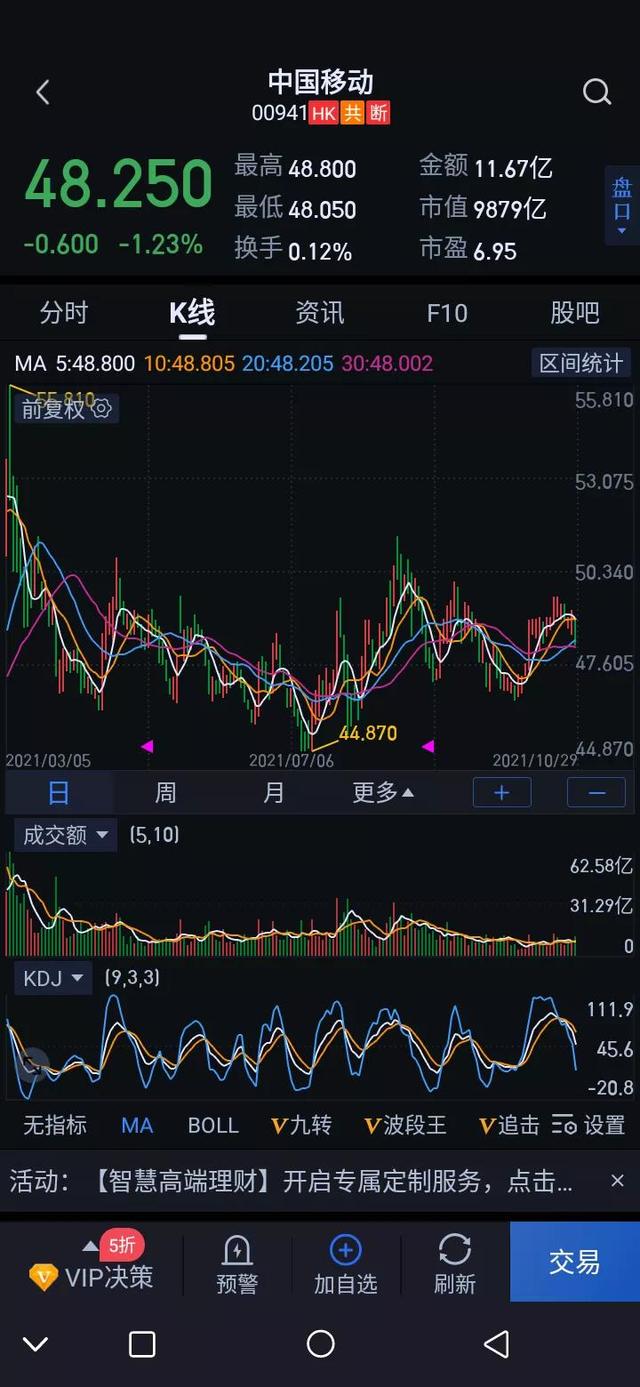Switch to the 分时 tab
This screenshot has height=1387, width=640.
click(64, 313)
